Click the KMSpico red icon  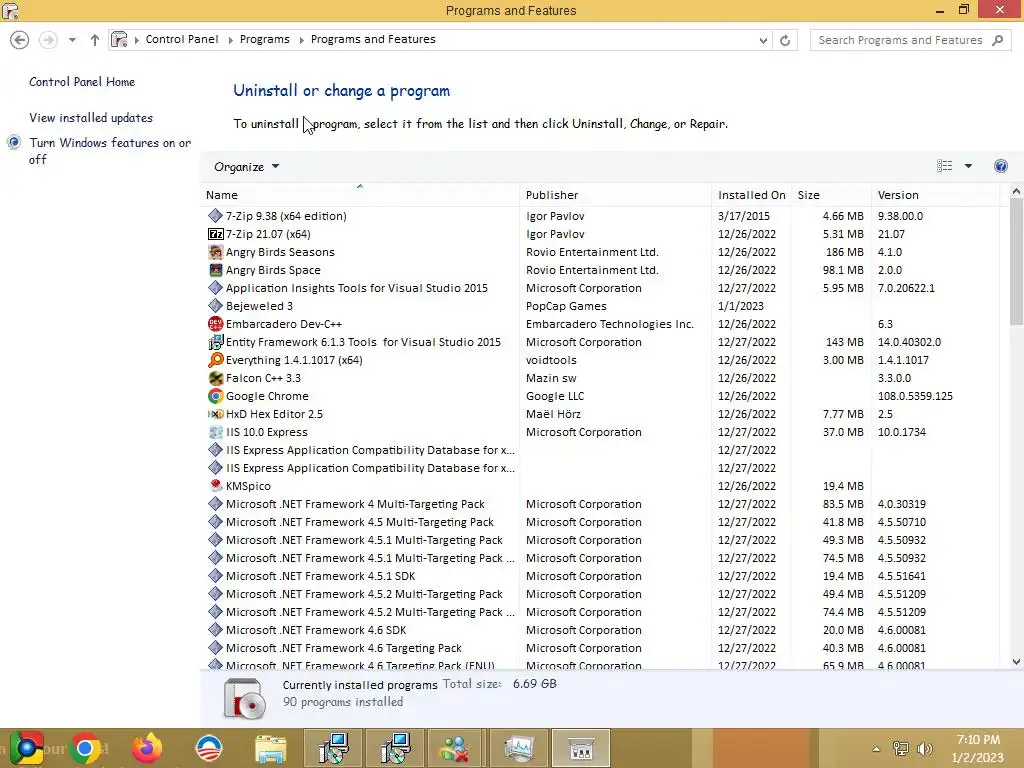coord(216,486)
